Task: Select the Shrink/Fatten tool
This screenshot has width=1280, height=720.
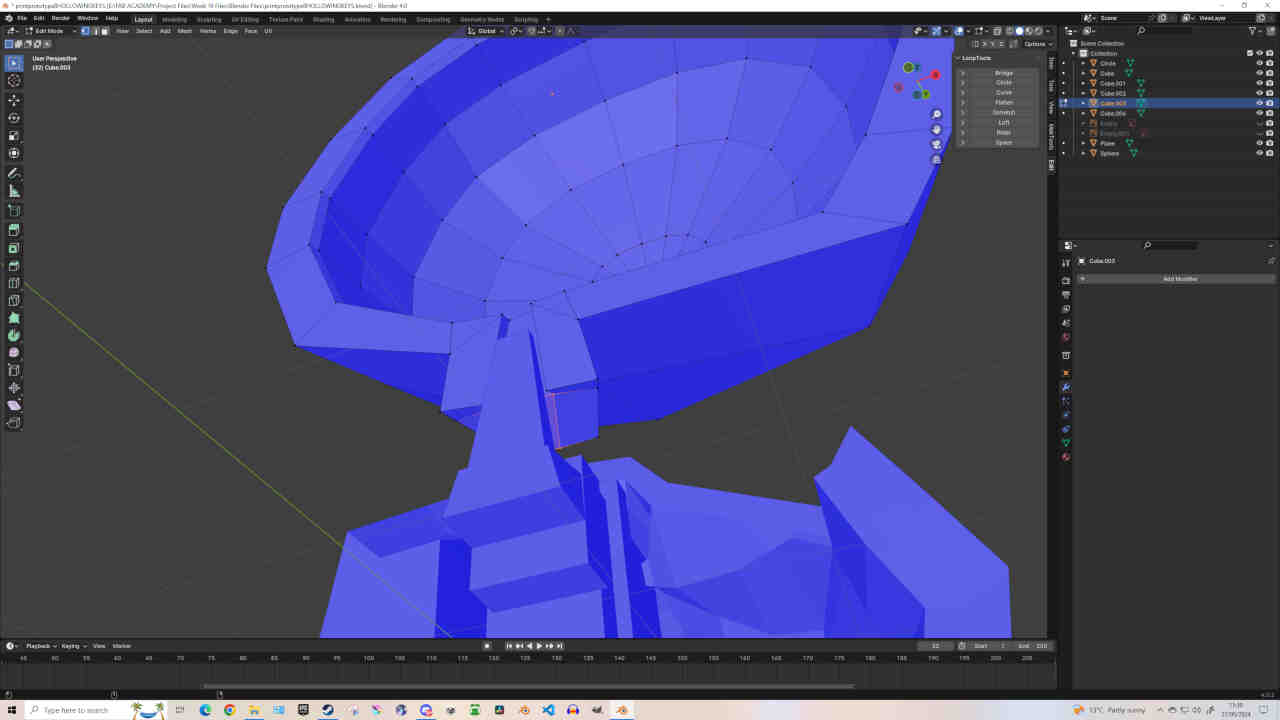Action: tap(14, 388)
